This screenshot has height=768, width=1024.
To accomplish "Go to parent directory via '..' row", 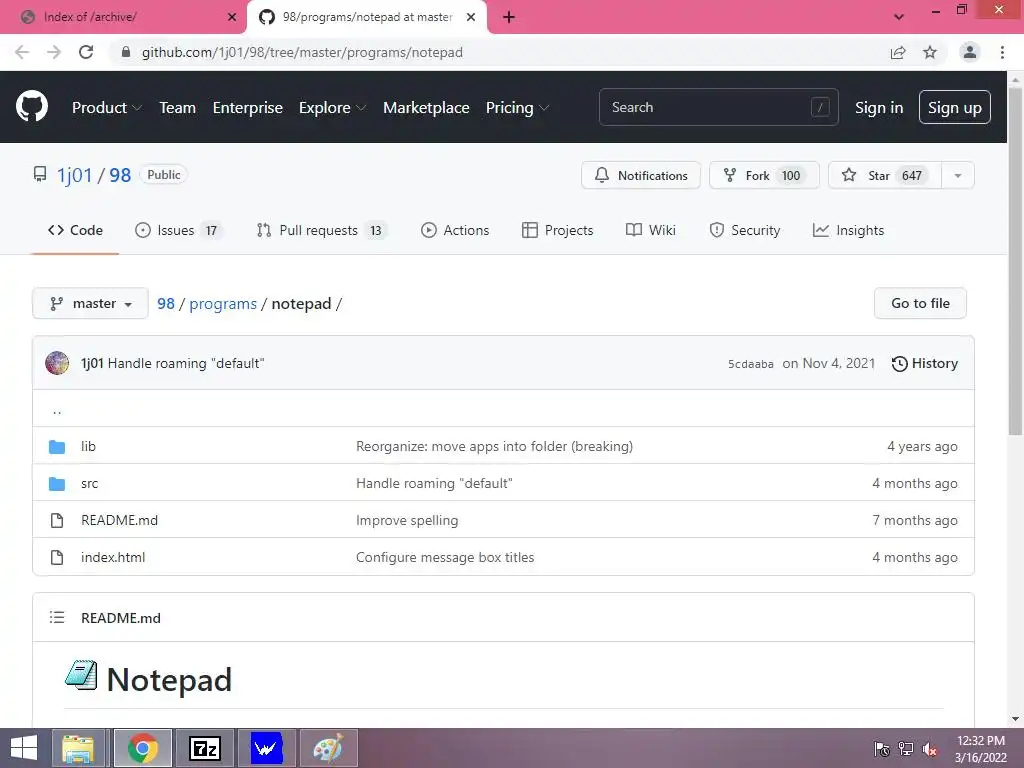I will tap(57, 409).
